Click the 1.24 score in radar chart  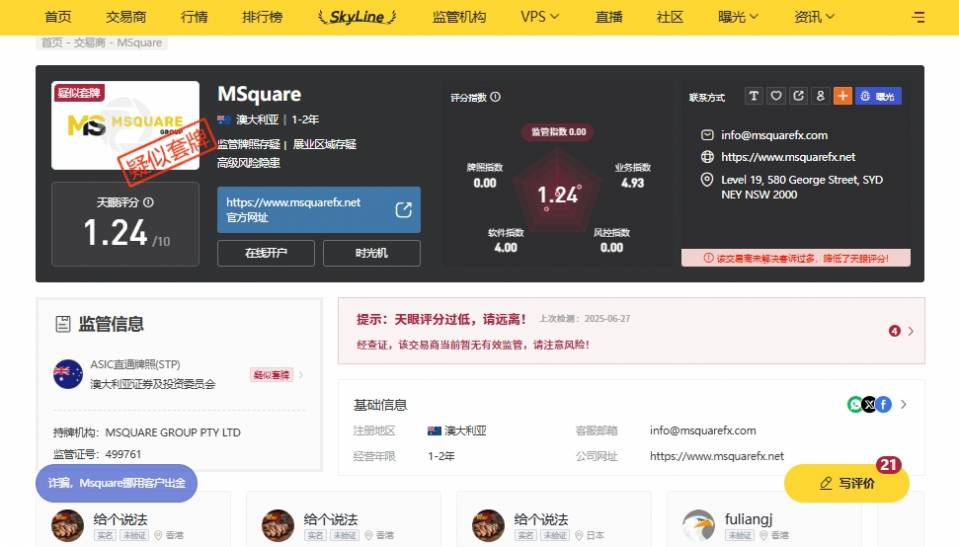[558, 195]
